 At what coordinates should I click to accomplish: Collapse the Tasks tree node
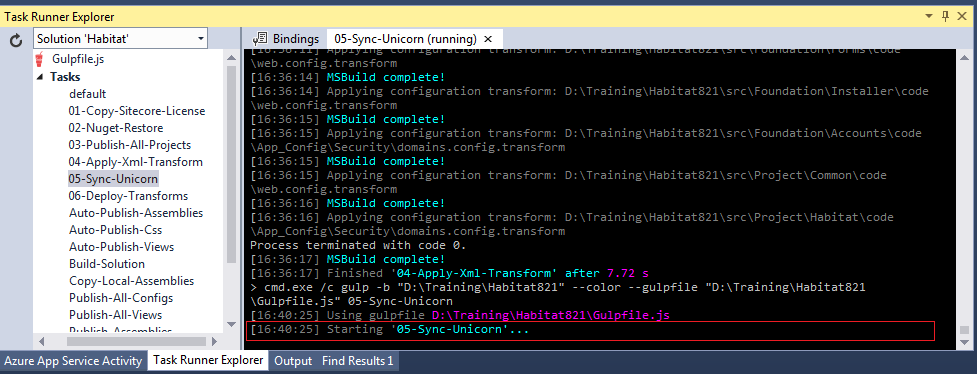(41, 77)
